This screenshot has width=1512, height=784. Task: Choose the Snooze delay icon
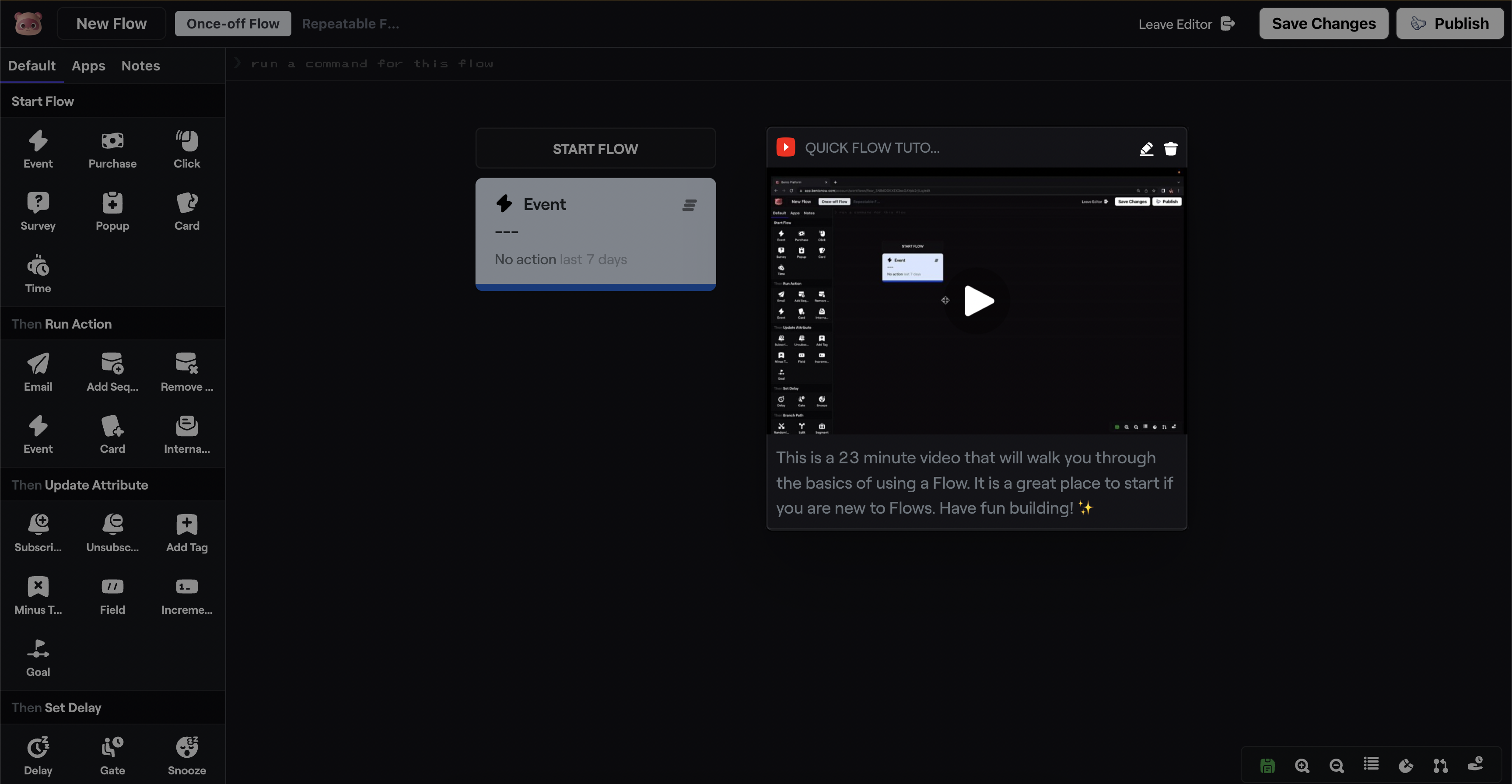[187, 748]
